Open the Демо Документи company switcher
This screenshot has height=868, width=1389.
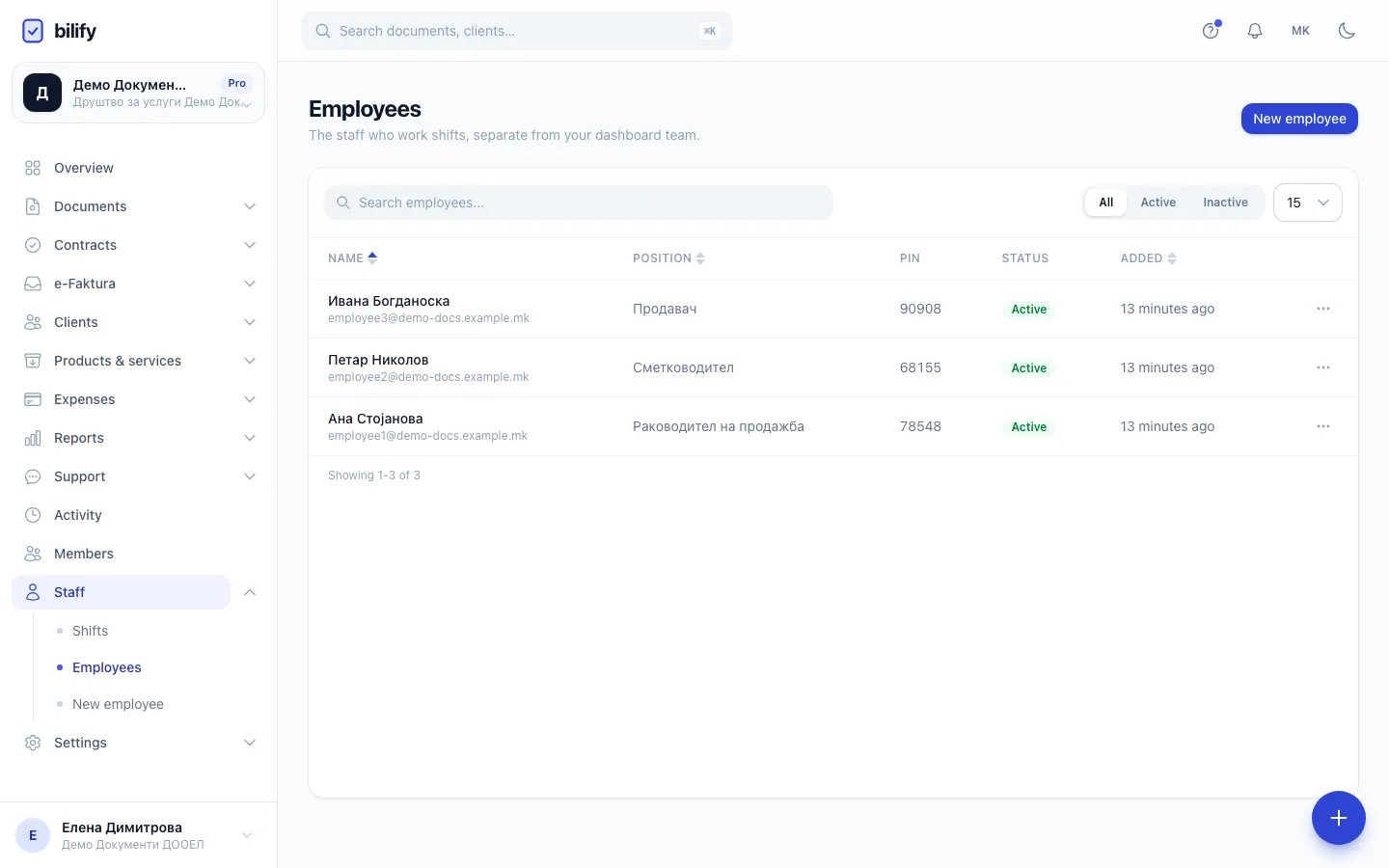[x=138, y=93]
